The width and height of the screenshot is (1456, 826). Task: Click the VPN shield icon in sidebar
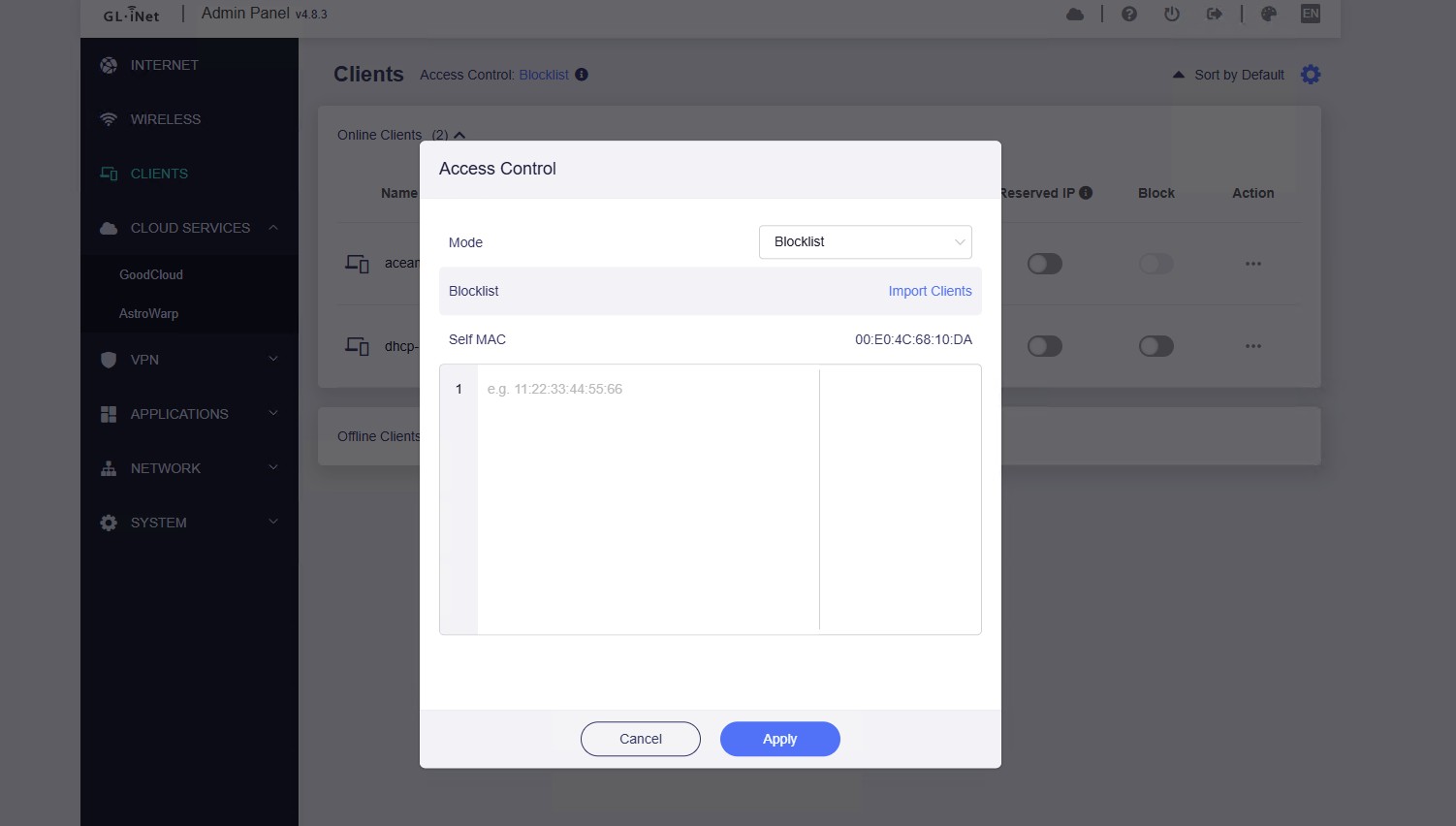(109, 360)
